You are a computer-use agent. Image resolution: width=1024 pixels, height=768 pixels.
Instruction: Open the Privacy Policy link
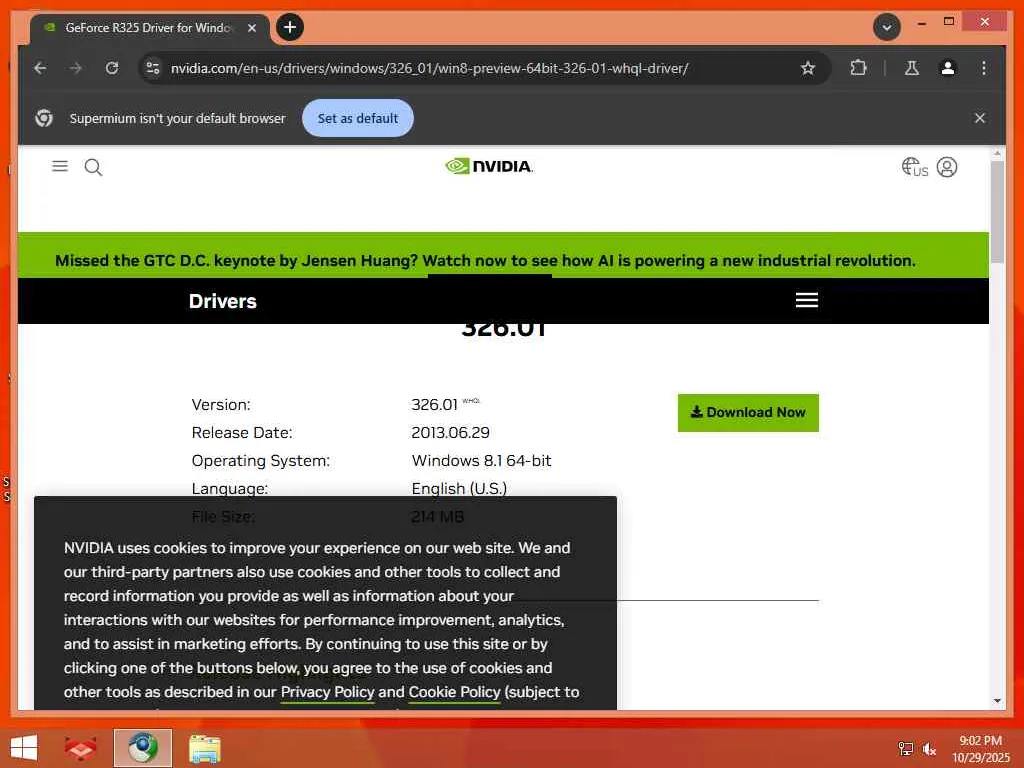tap(327, 692)
